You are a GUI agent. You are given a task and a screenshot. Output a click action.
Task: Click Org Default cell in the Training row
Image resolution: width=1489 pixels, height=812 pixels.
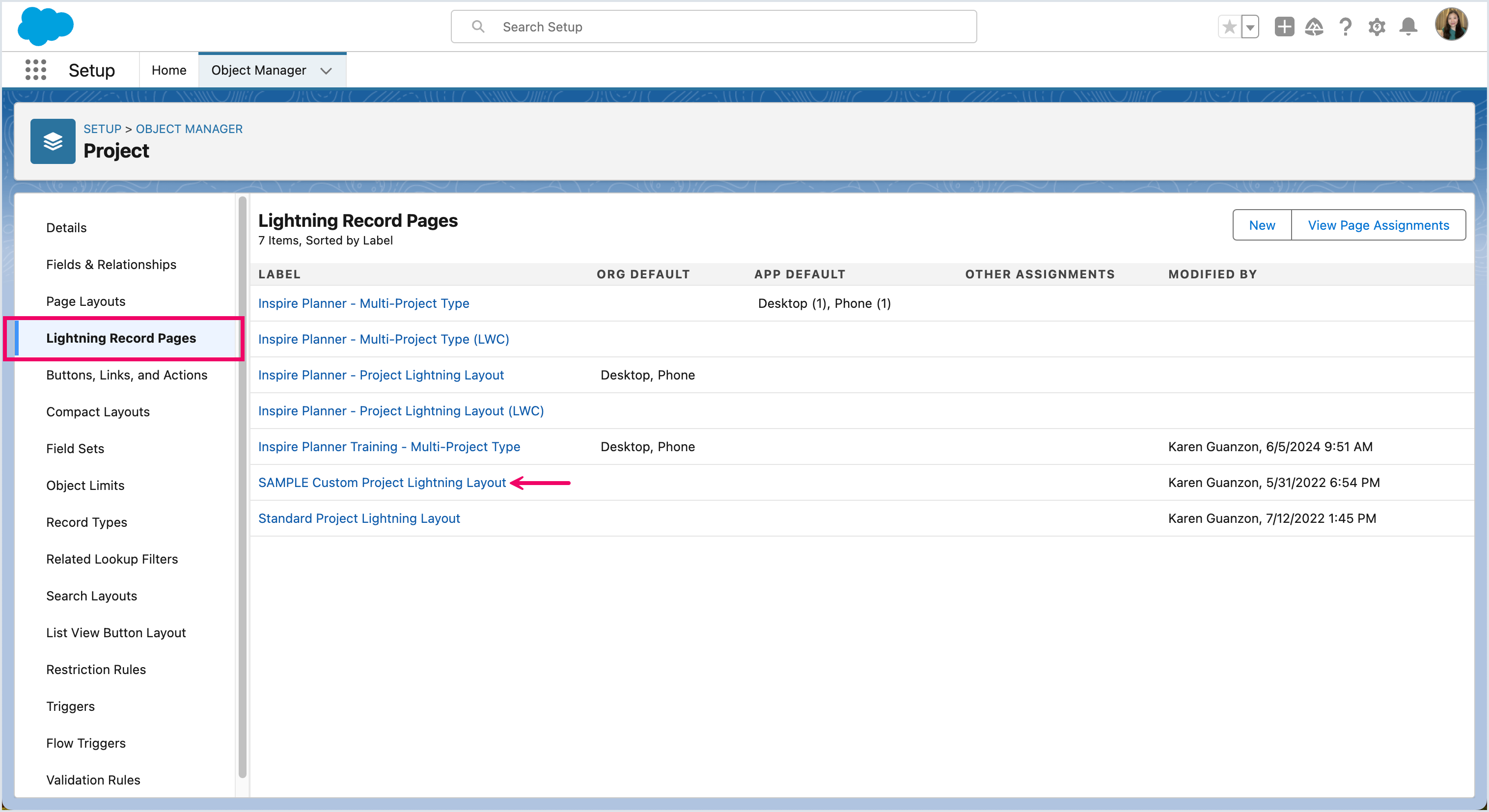[647, 447]
